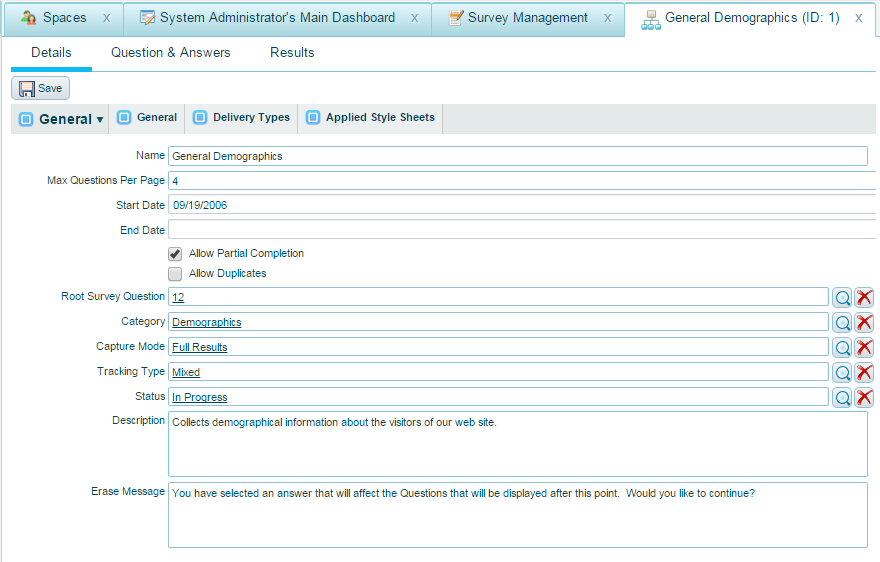880x562 pixels.
Task: Open the Demographics category link
Action: point(207,322)
